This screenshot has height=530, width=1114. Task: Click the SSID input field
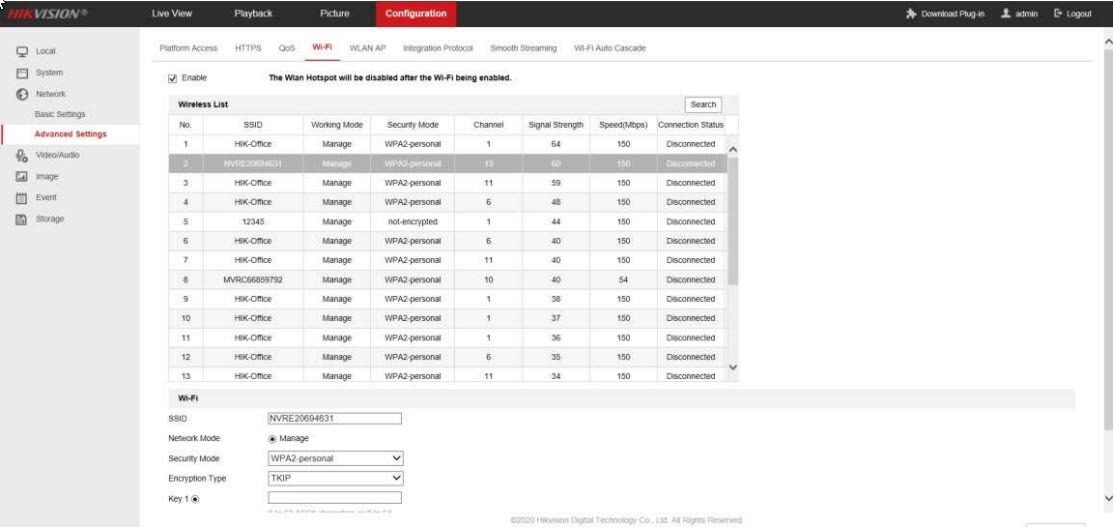tap(334, 418)
